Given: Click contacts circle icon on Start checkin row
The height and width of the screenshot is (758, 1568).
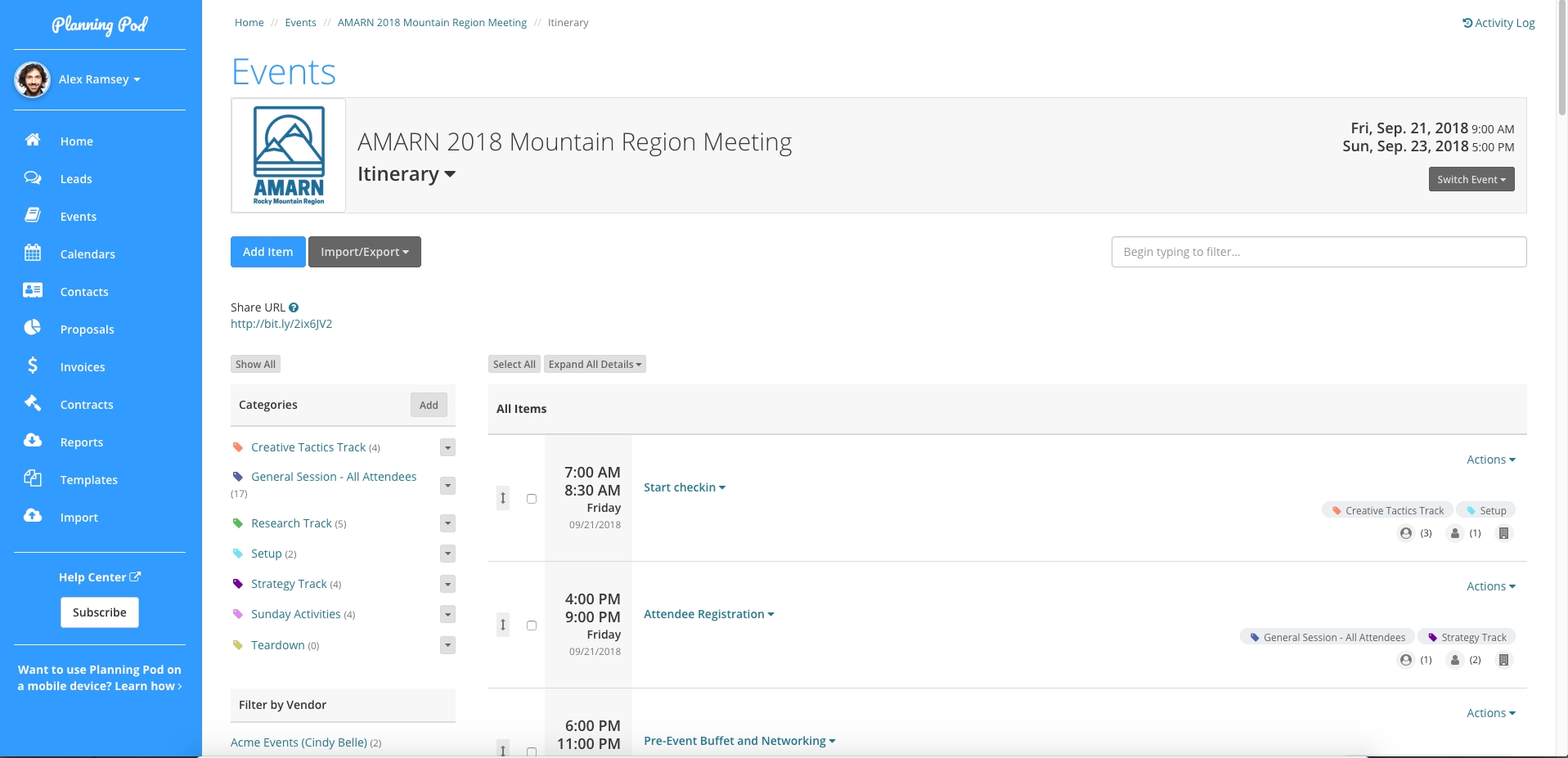Looking at the screenshot, I should pyautogui.click(x=1406, y=533).
